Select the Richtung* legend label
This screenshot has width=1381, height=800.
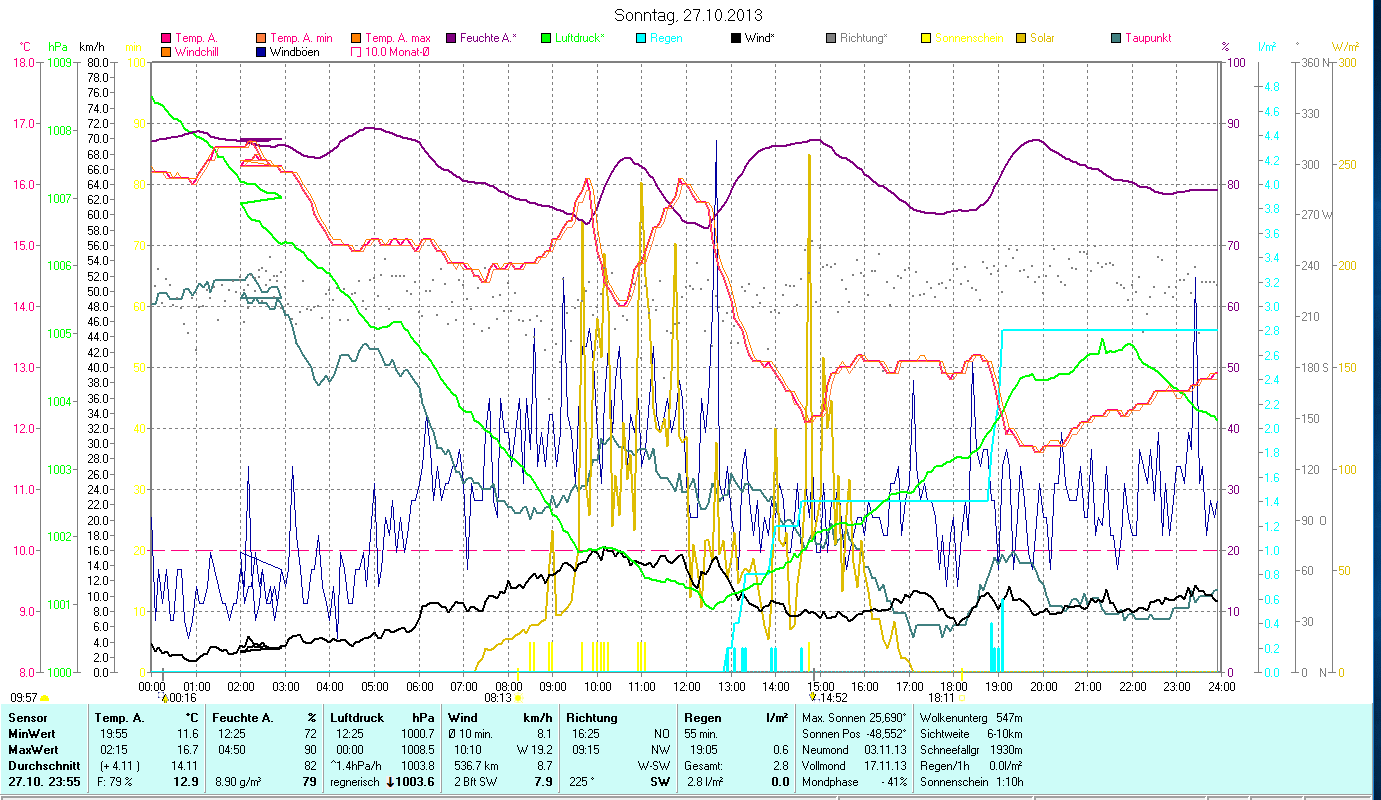[864, 38]
